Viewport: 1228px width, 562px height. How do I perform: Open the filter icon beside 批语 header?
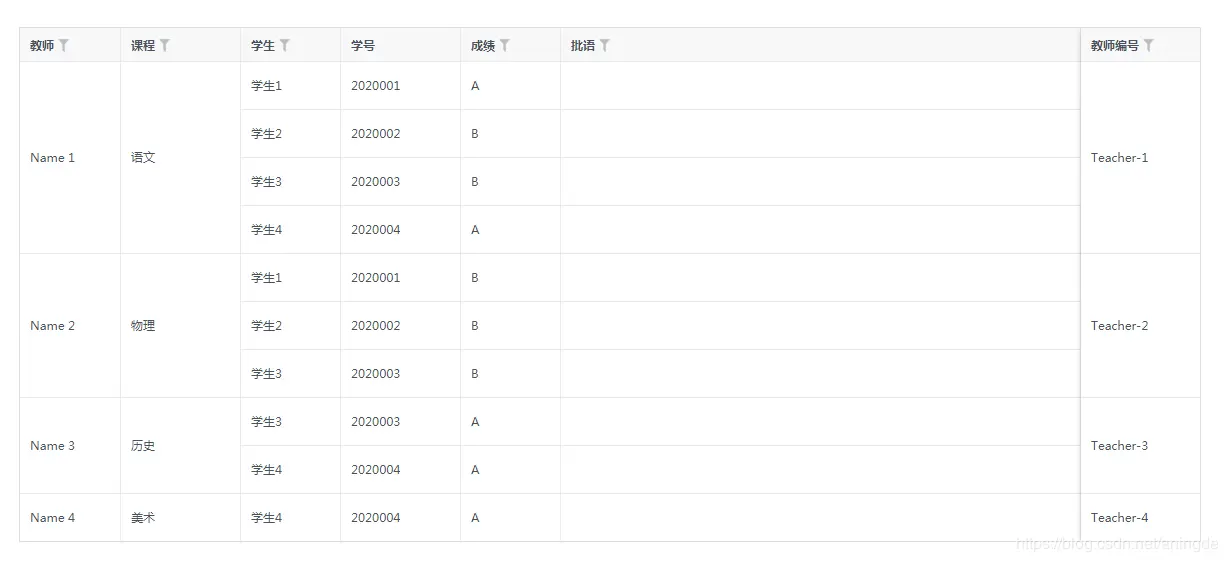[605, 45]
